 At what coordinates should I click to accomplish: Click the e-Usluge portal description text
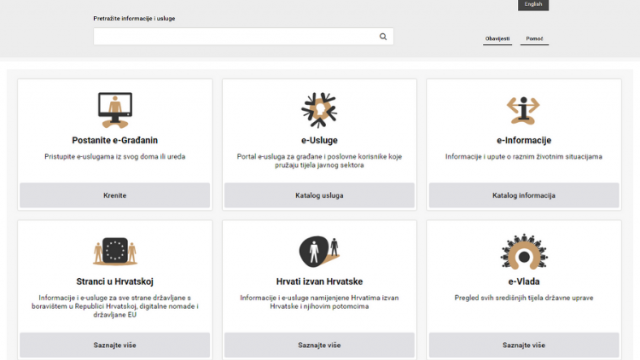pos(319,161)
